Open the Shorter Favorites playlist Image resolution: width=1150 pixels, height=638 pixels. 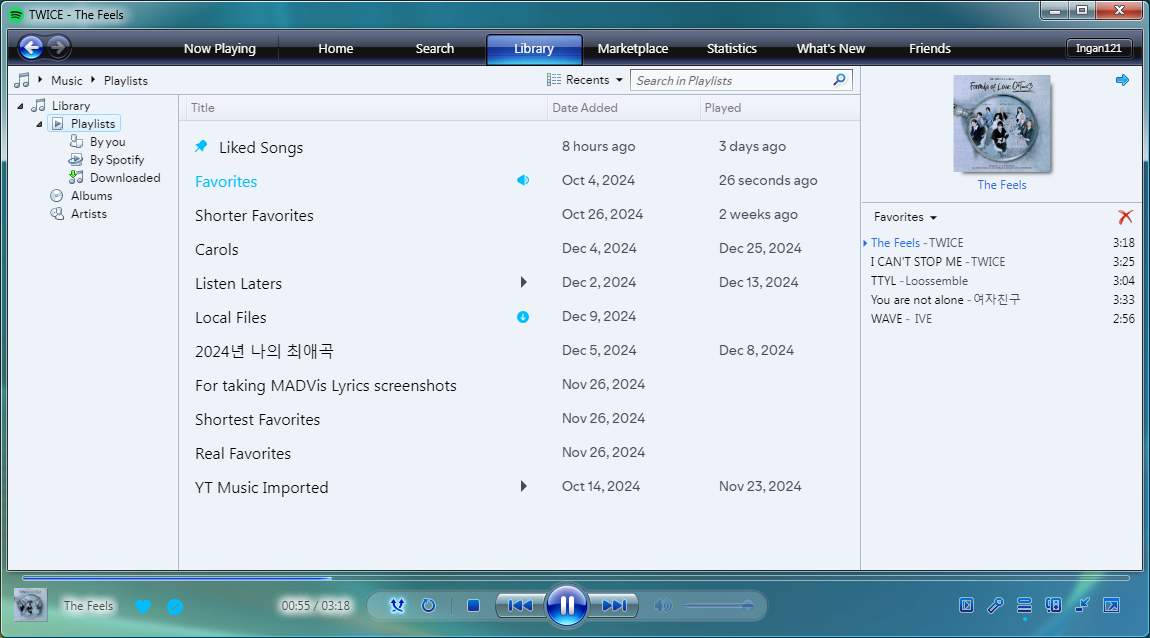click(x=254, y=216)
